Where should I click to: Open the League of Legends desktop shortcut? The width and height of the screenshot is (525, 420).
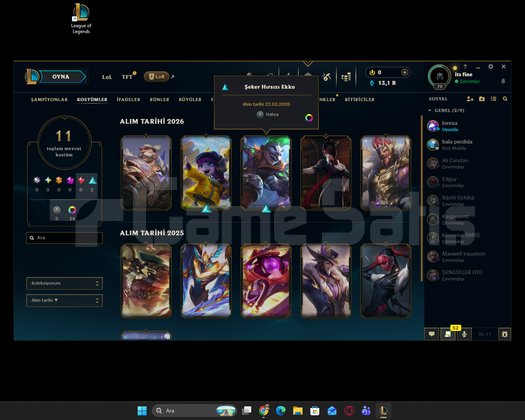81,18
